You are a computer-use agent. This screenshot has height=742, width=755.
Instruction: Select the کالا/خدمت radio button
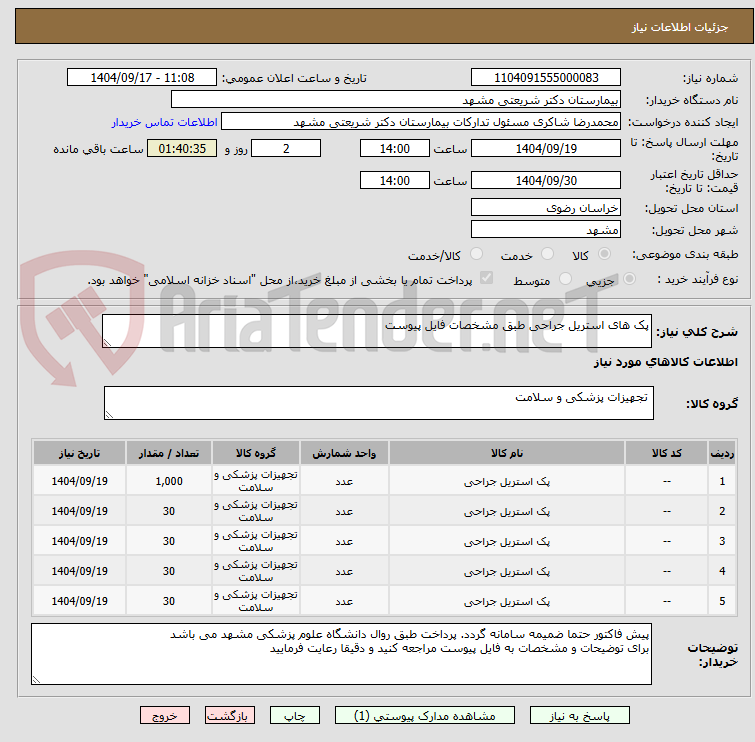[x=476, y=254]
